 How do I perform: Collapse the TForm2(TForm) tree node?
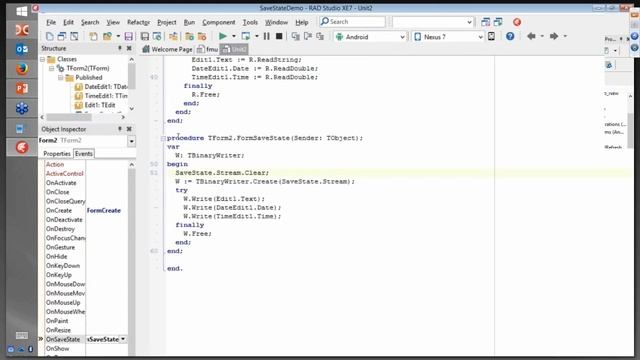(51, 68)
